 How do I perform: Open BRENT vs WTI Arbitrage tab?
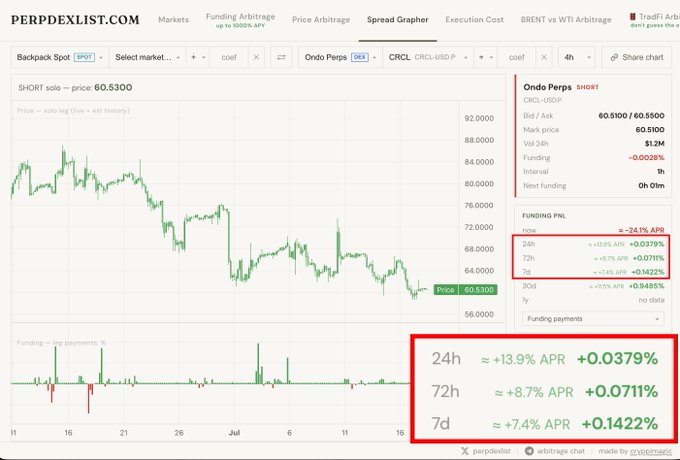point(566,20)
